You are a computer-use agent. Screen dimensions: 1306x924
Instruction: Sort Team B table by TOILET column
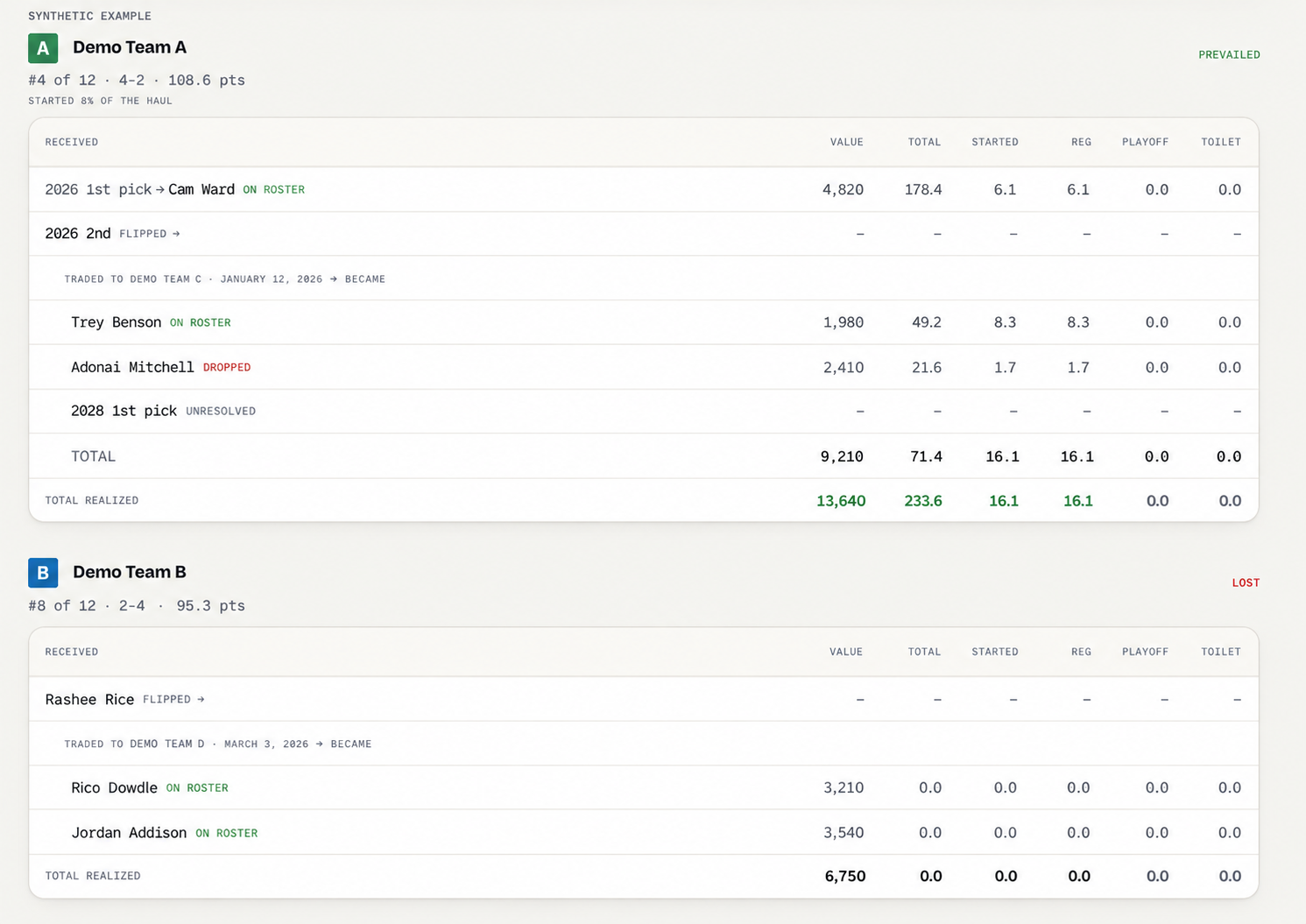click(x=1221, y=652)
